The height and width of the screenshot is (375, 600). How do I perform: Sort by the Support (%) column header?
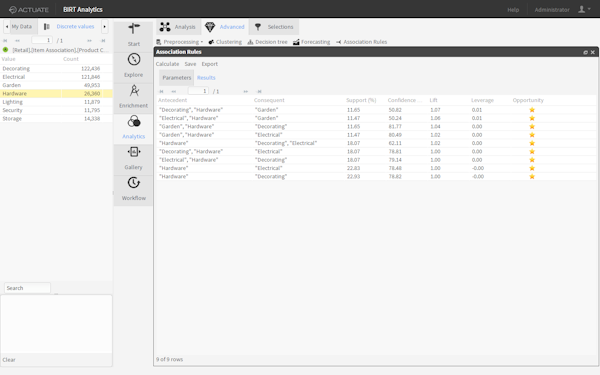[361, 100]
